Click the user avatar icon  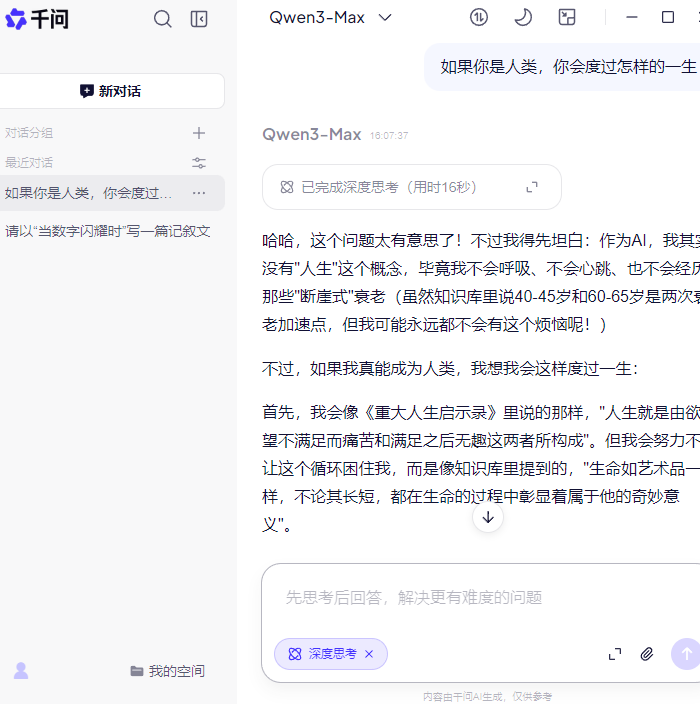(21, 671)
